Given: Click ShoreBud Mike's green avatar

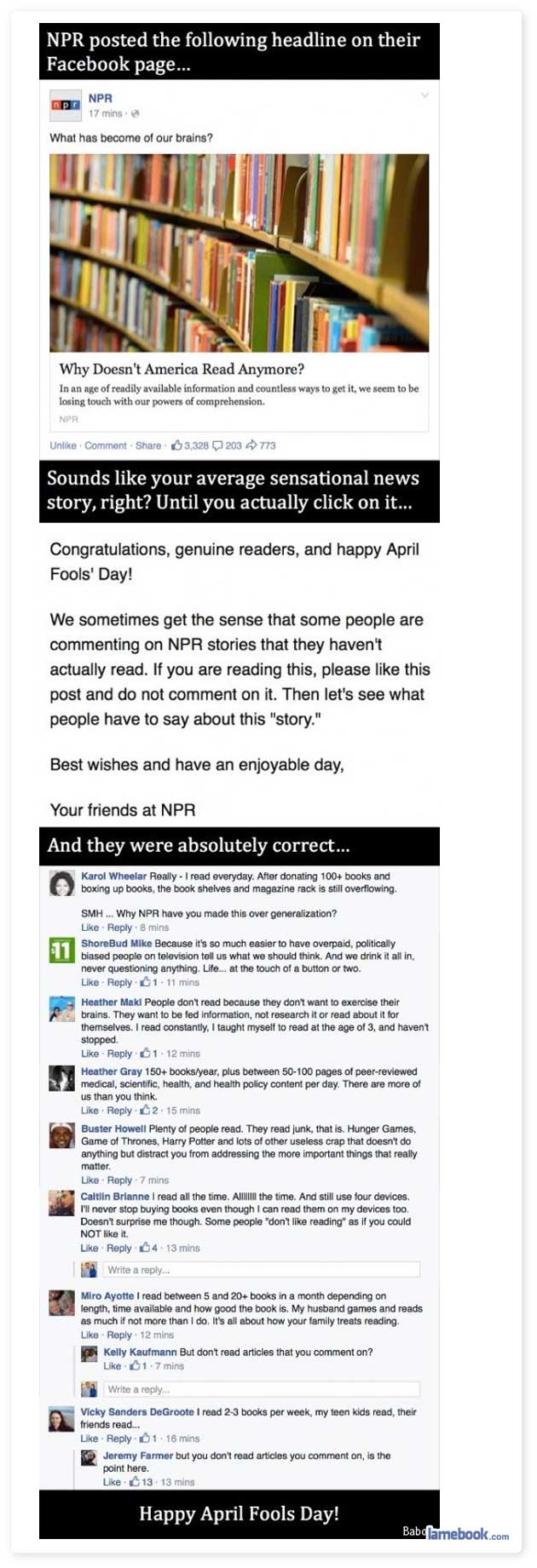Looking at the screenshot, I should [61, 951].
